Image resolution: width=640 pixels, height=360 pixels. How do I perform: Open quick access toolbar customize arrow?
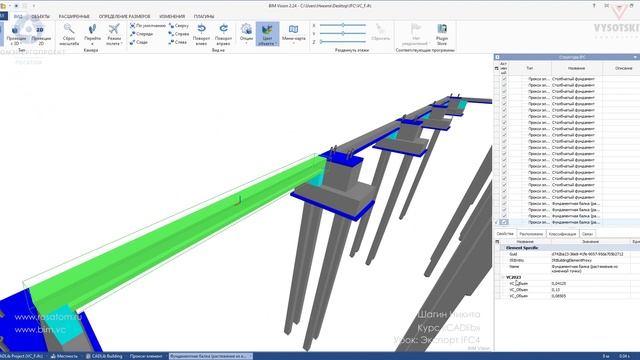click(x=33, y=6)
